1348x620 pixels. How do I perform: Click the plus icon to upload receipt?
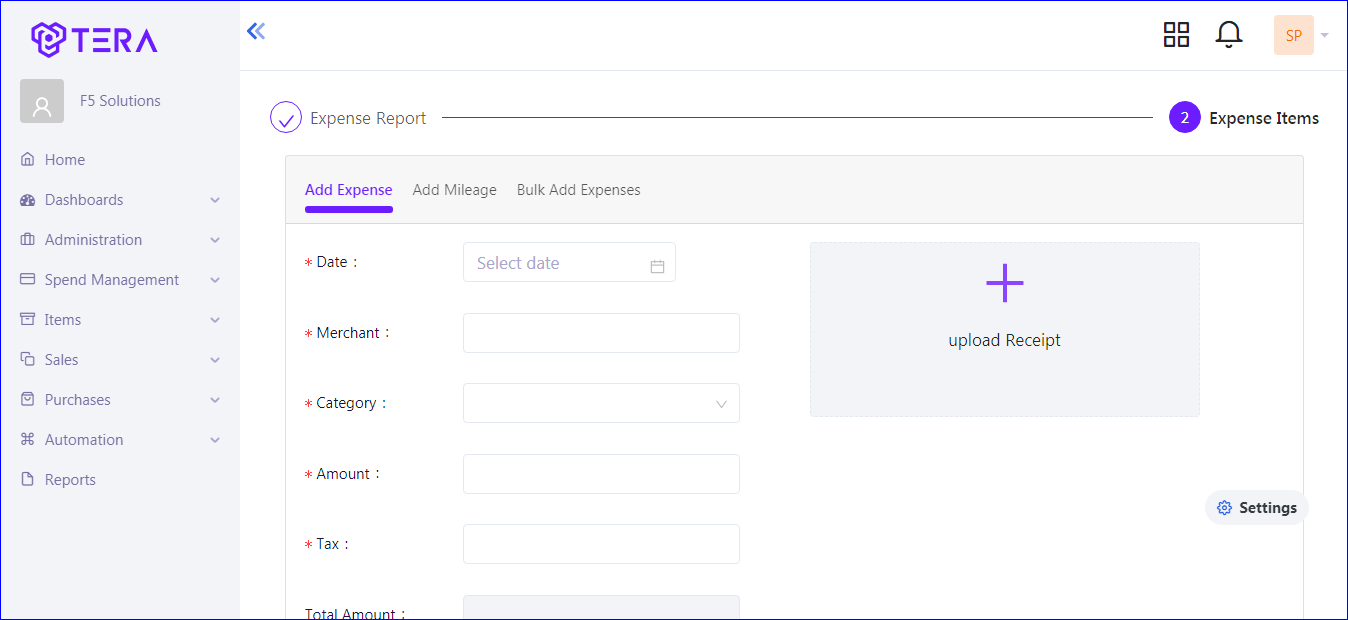tap(1005, 284)
